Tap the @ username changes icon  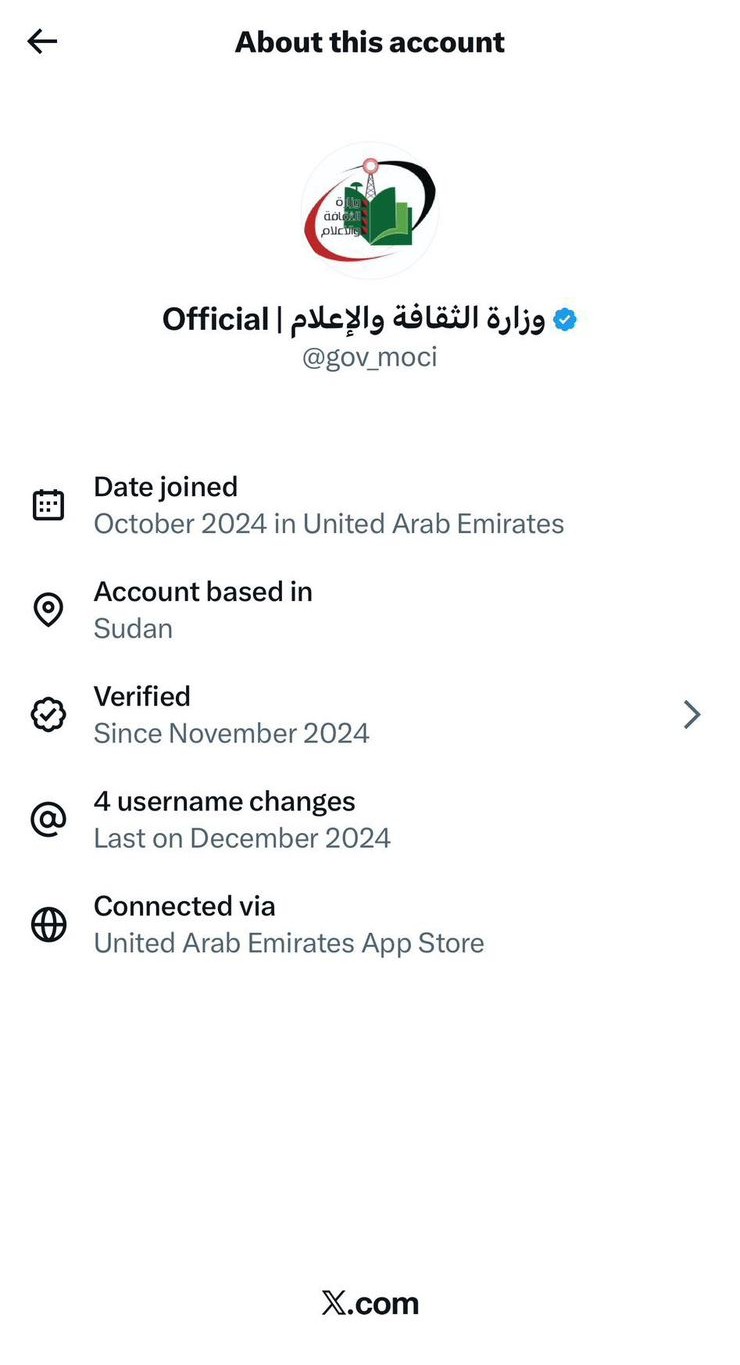[48, 820]
